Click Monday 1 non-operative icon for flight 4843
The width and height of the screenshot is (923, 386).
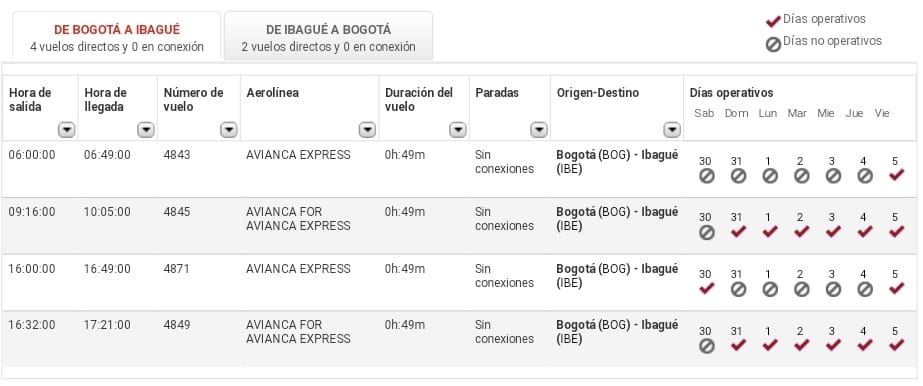tap(770, 176)
